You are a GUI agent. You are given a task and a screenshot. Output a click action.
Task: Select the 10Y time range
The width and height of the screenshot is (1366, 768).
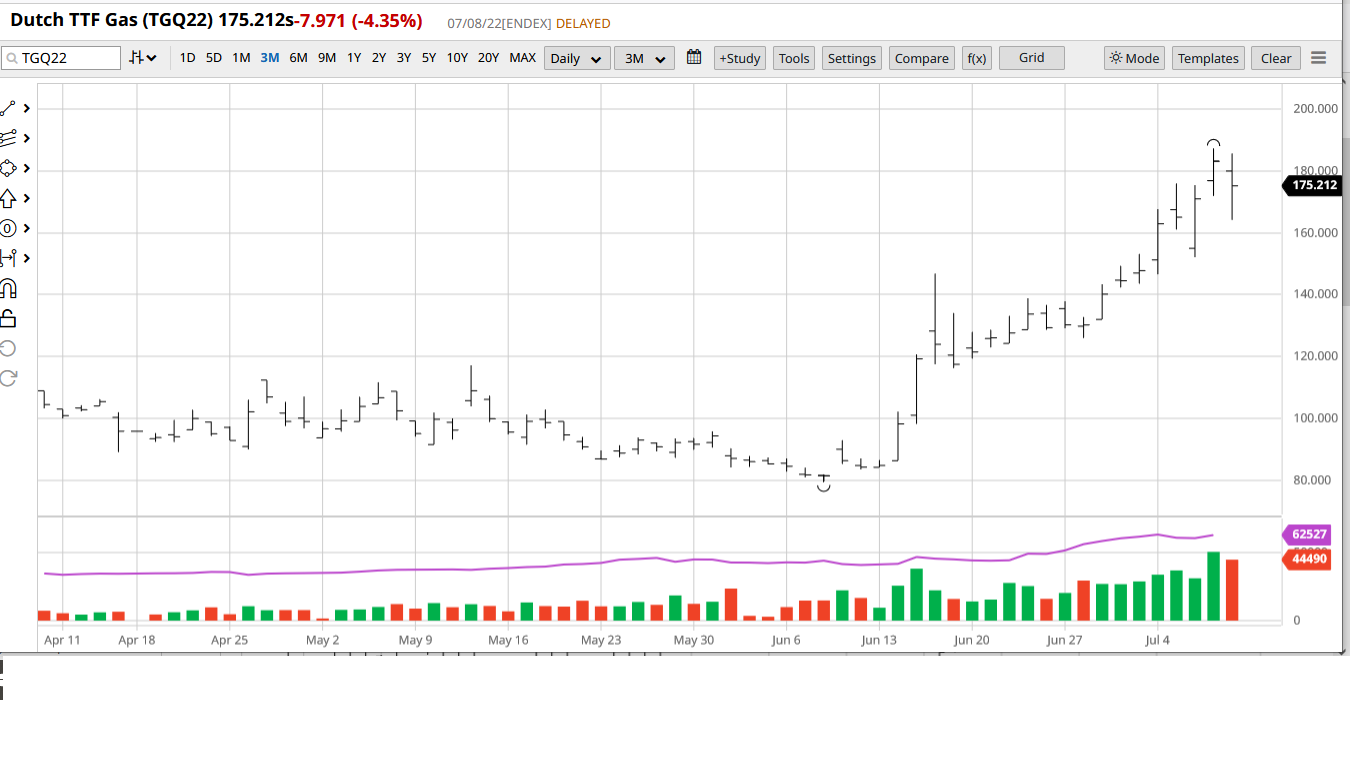457,58
